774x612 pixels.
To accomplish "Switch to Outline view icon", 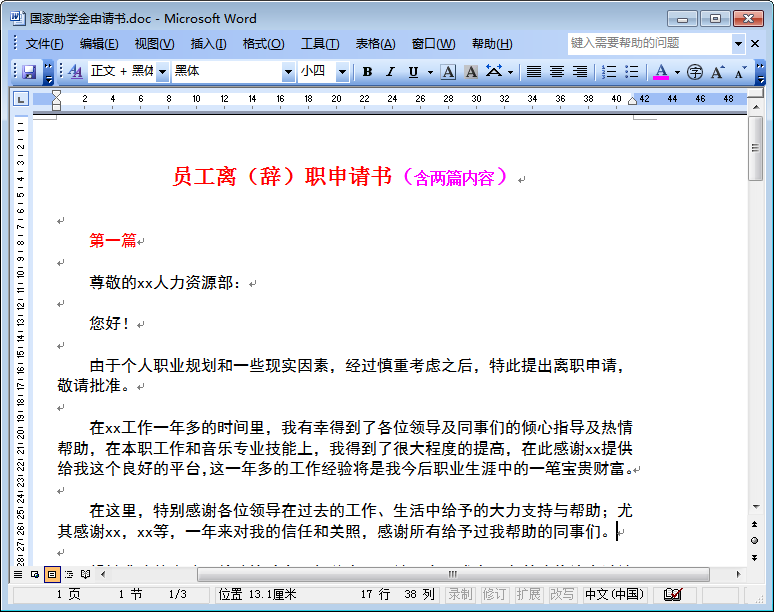I will click(69, 574).
